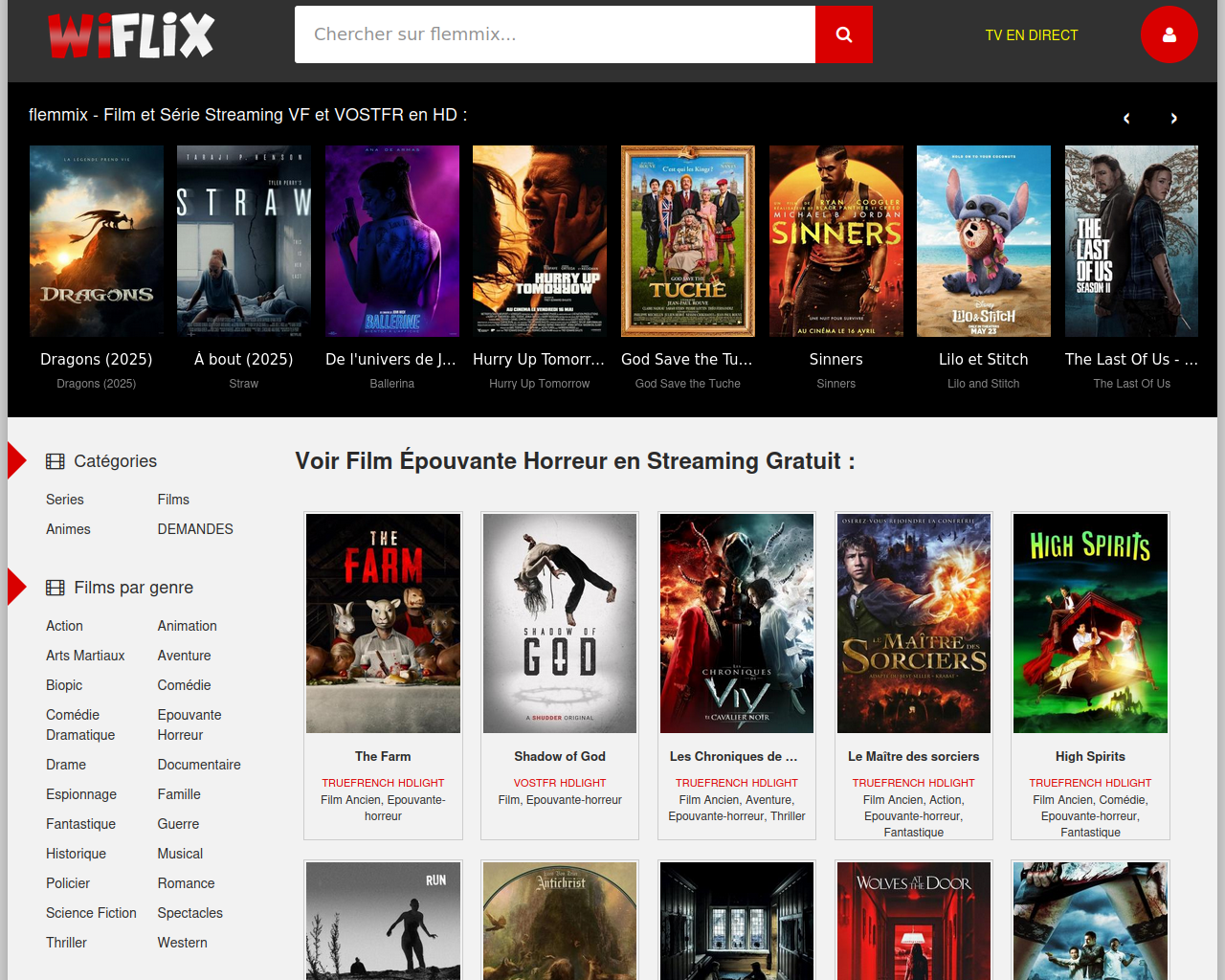Open the Films category
1225x980 pixels.
(173, 500)
